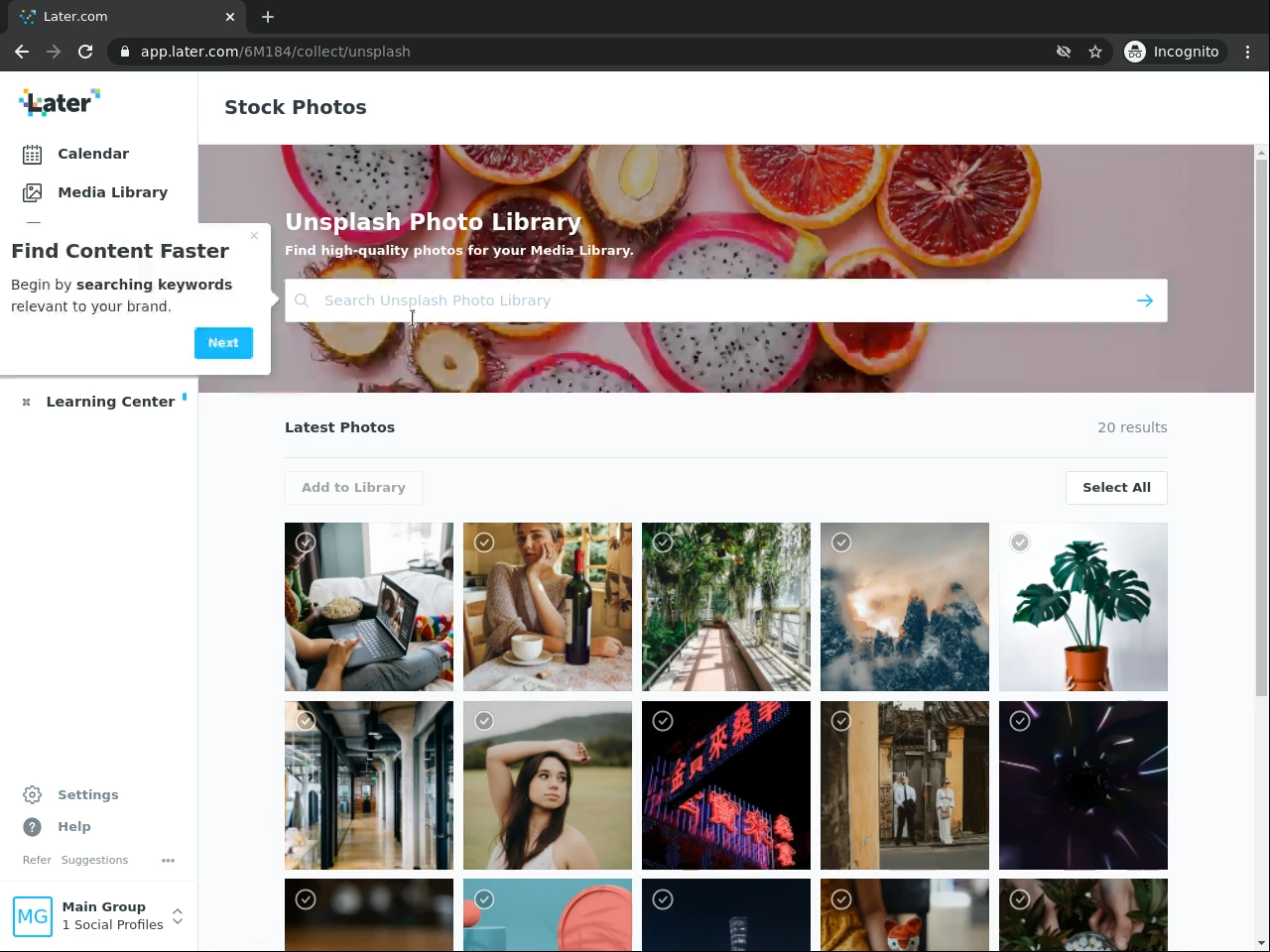
Task: Select the monstera plant photo
Action: [x=1020, y=542]
